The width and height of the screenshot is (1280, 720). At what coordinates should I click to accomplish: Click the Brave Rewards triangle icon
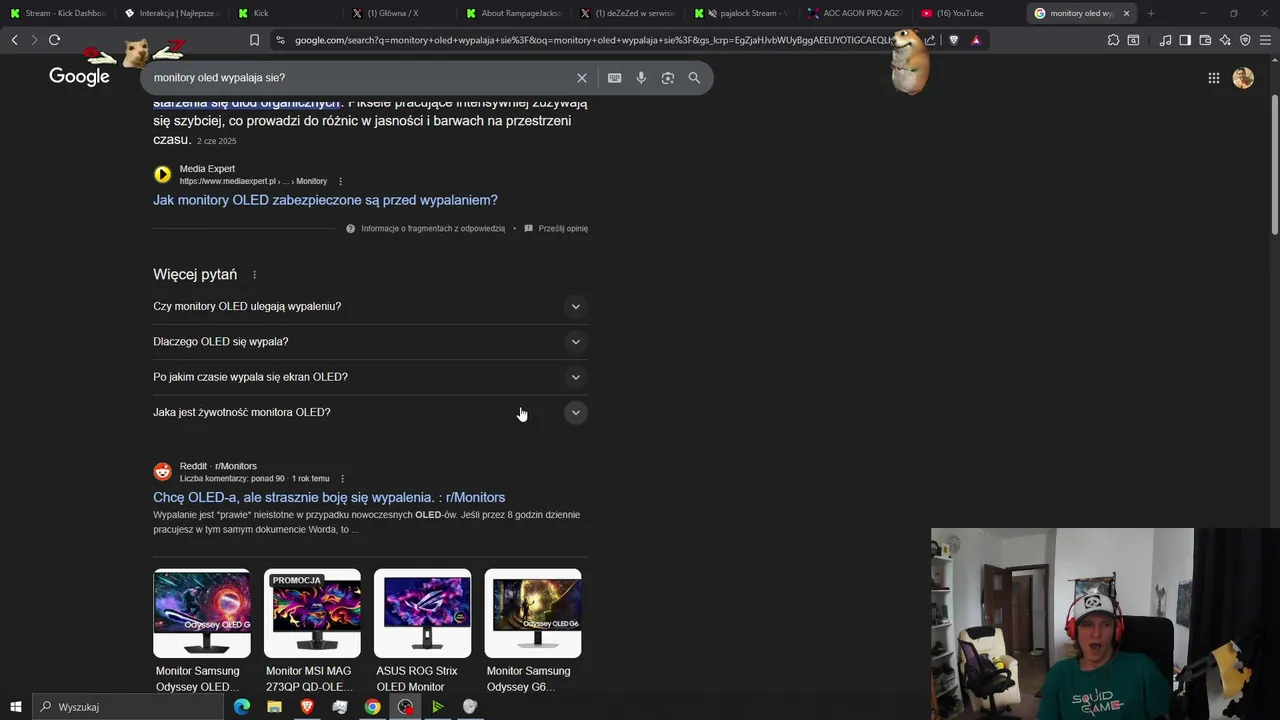click(976, 40)
